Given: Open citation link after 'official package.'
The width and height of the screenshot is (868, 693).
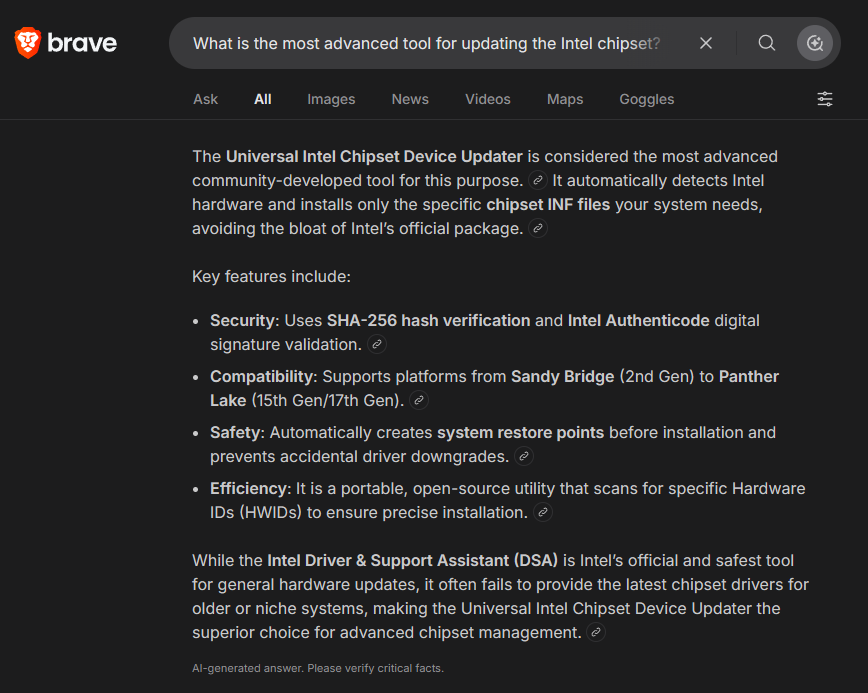Looking at the screenshot, I should (538, 228).
